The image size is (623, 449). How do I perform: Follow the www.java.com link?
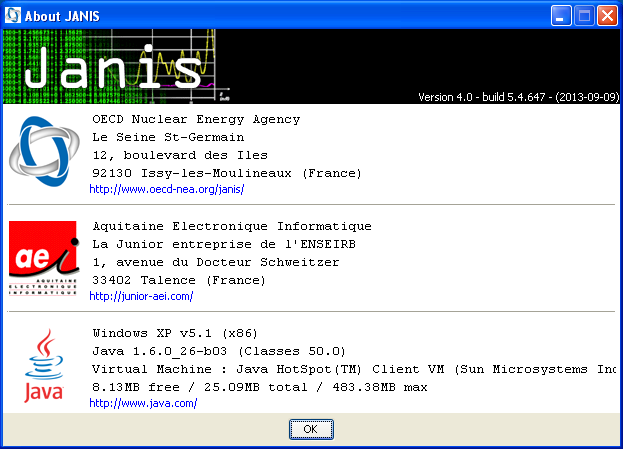tap(143, 403)
